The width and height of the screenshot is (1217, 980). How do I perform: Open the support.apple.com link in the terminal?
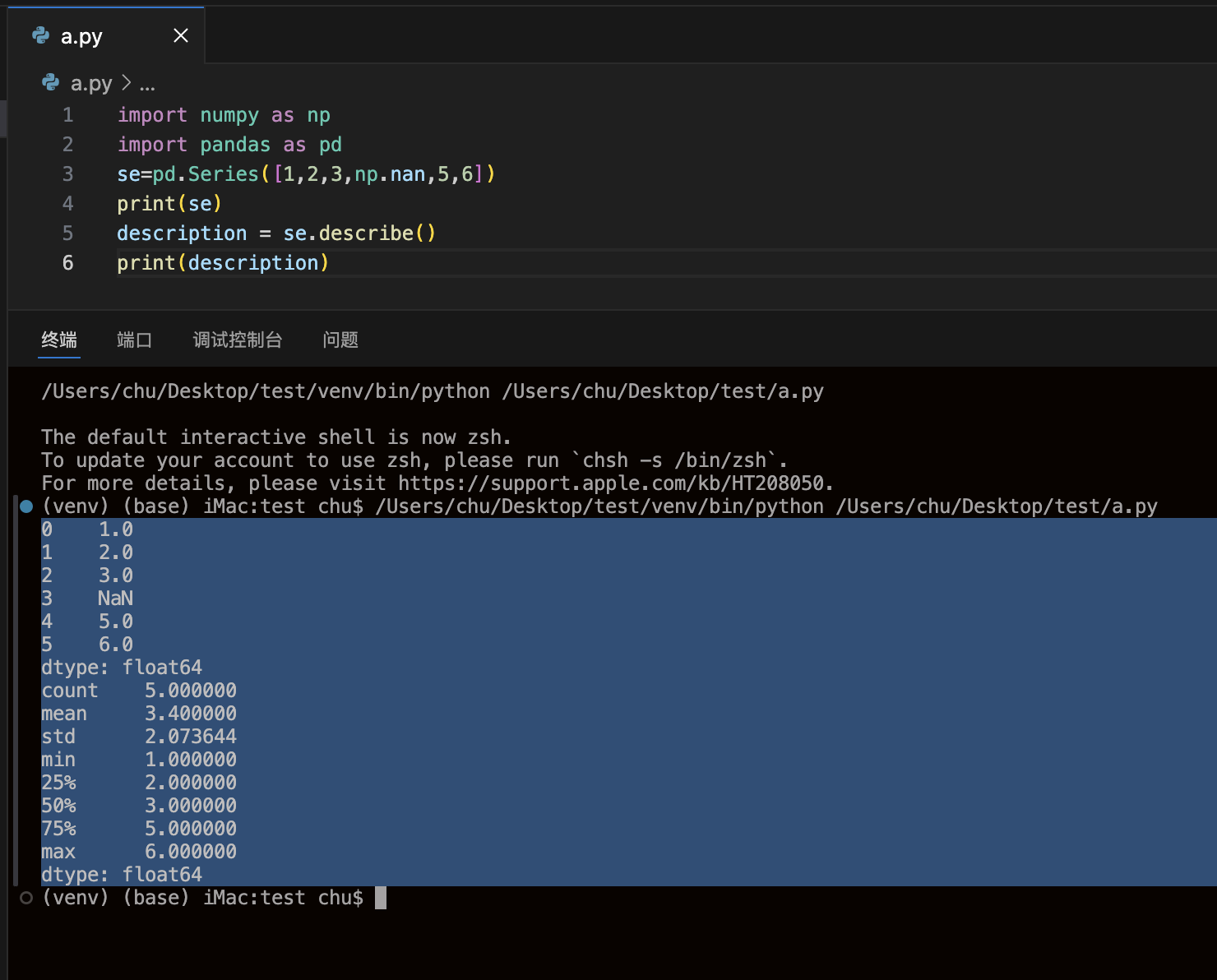coord(615,483)
